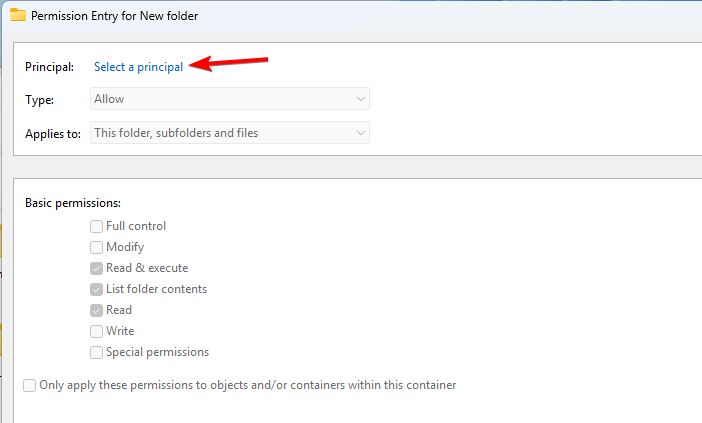The image size is (702, 423).
Task: Click the chevron on the Type dropdown
Action: click(x=360, y=99)
